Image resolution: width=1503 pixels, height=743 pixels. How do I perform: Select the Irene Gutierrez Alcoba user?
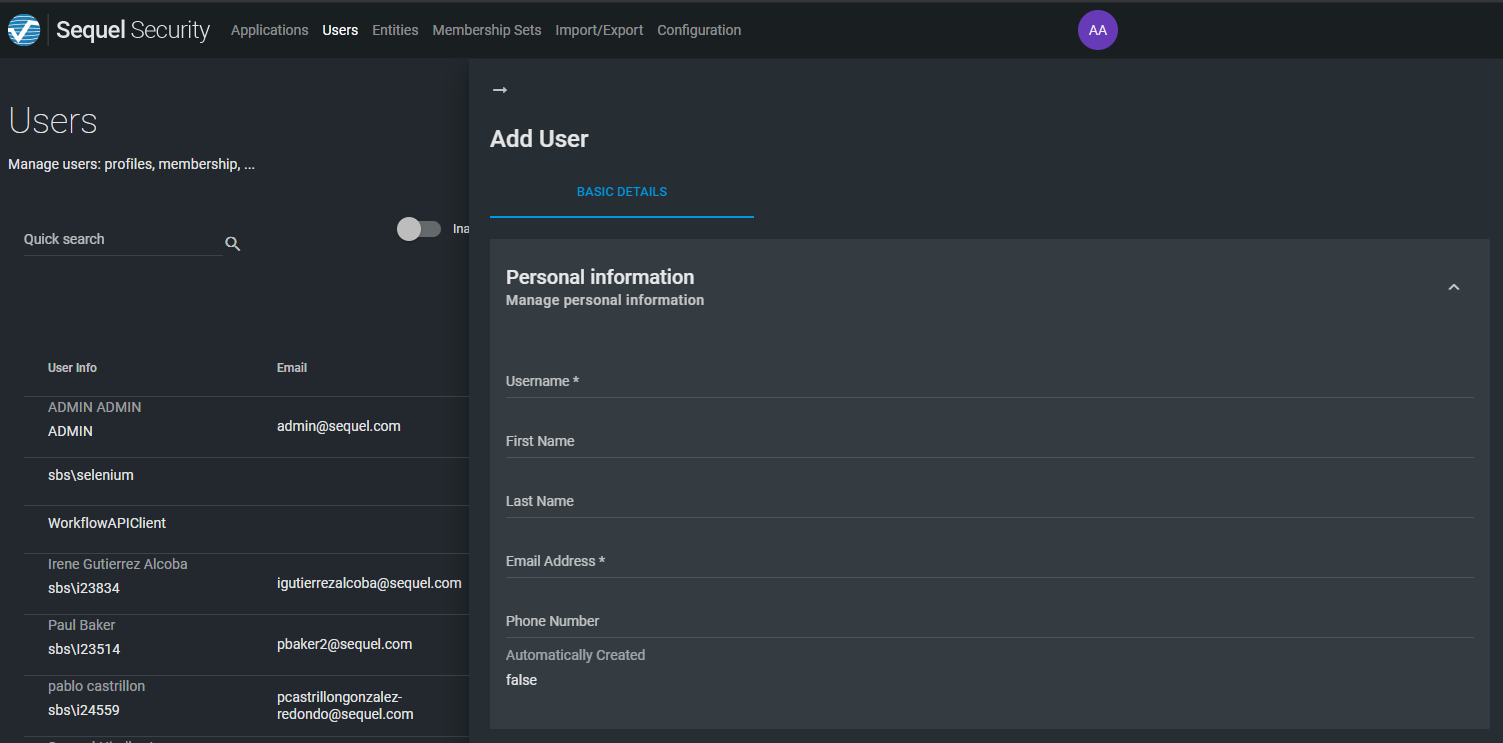tap(246, 584)
